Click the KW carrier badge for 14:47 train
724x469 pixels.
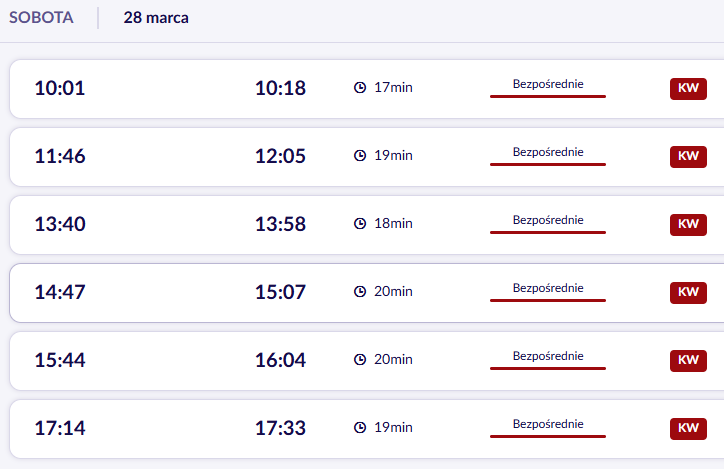tap(688, 292)
